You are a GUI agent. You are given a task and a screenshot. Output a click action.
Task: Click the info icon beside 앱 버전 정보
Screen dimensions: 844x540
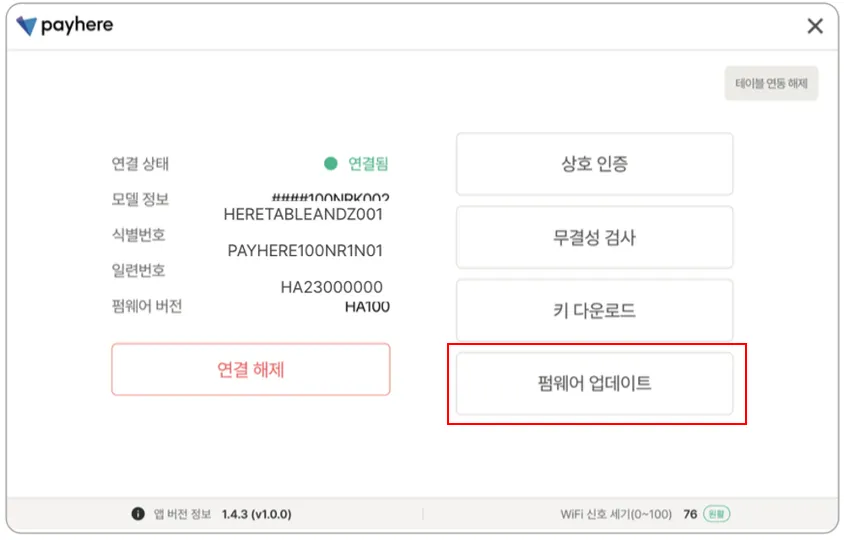(x=138, y=514)
